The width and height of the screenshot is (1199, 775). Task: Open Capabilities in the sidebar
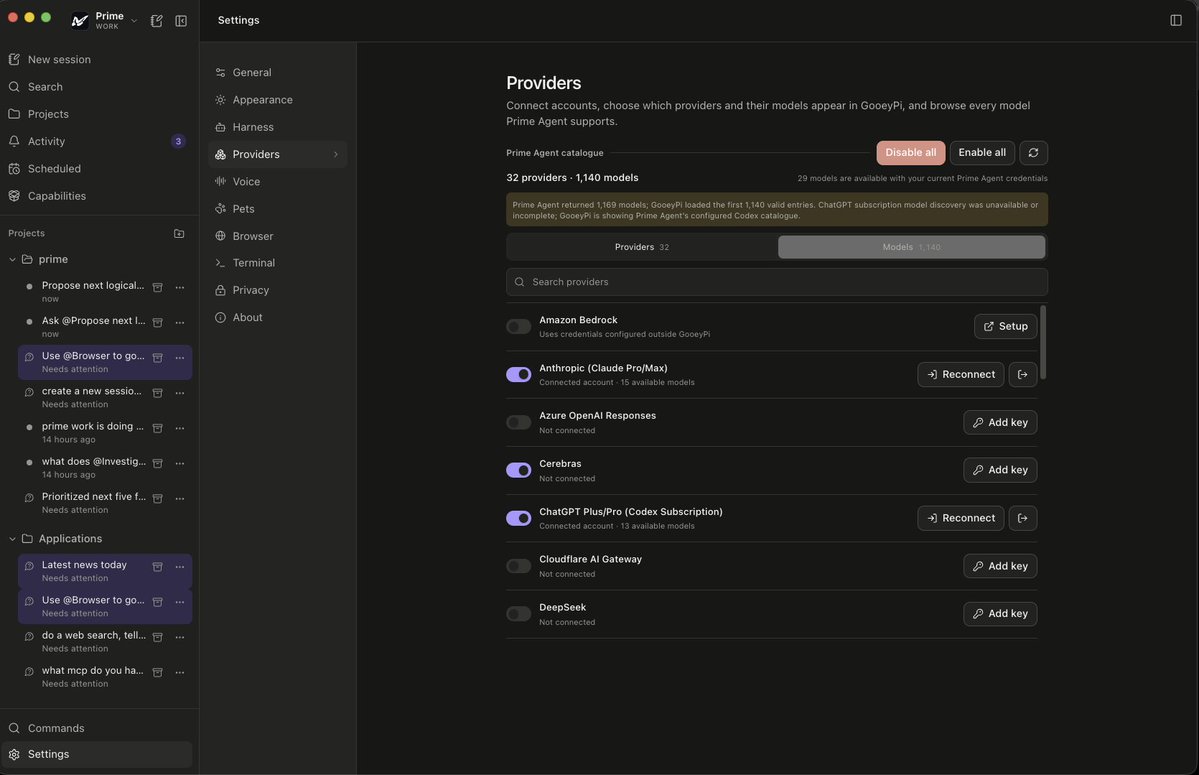(97, 196)
